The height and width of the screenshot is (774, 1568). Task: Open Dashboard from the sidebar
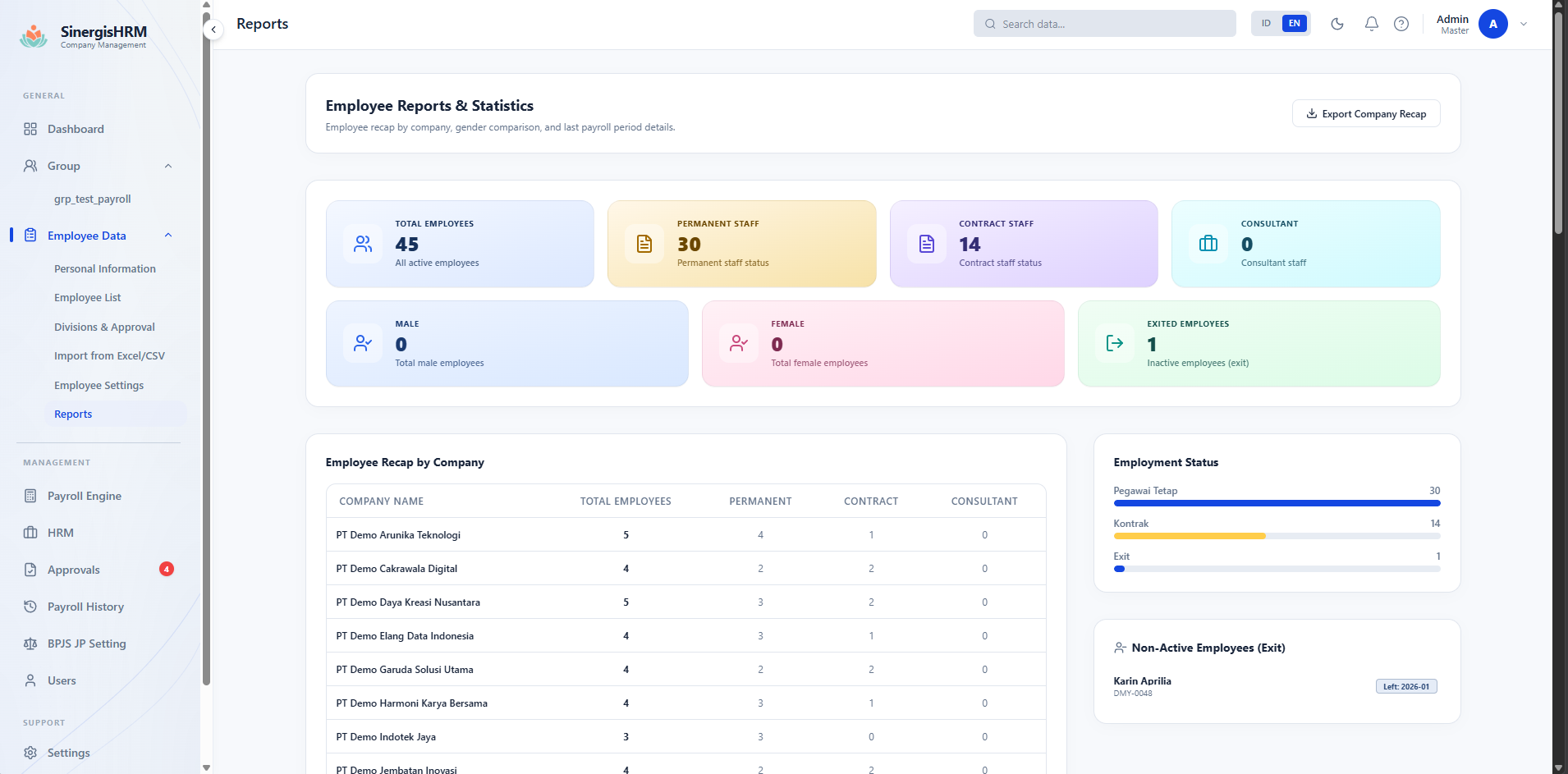[76, 129]
